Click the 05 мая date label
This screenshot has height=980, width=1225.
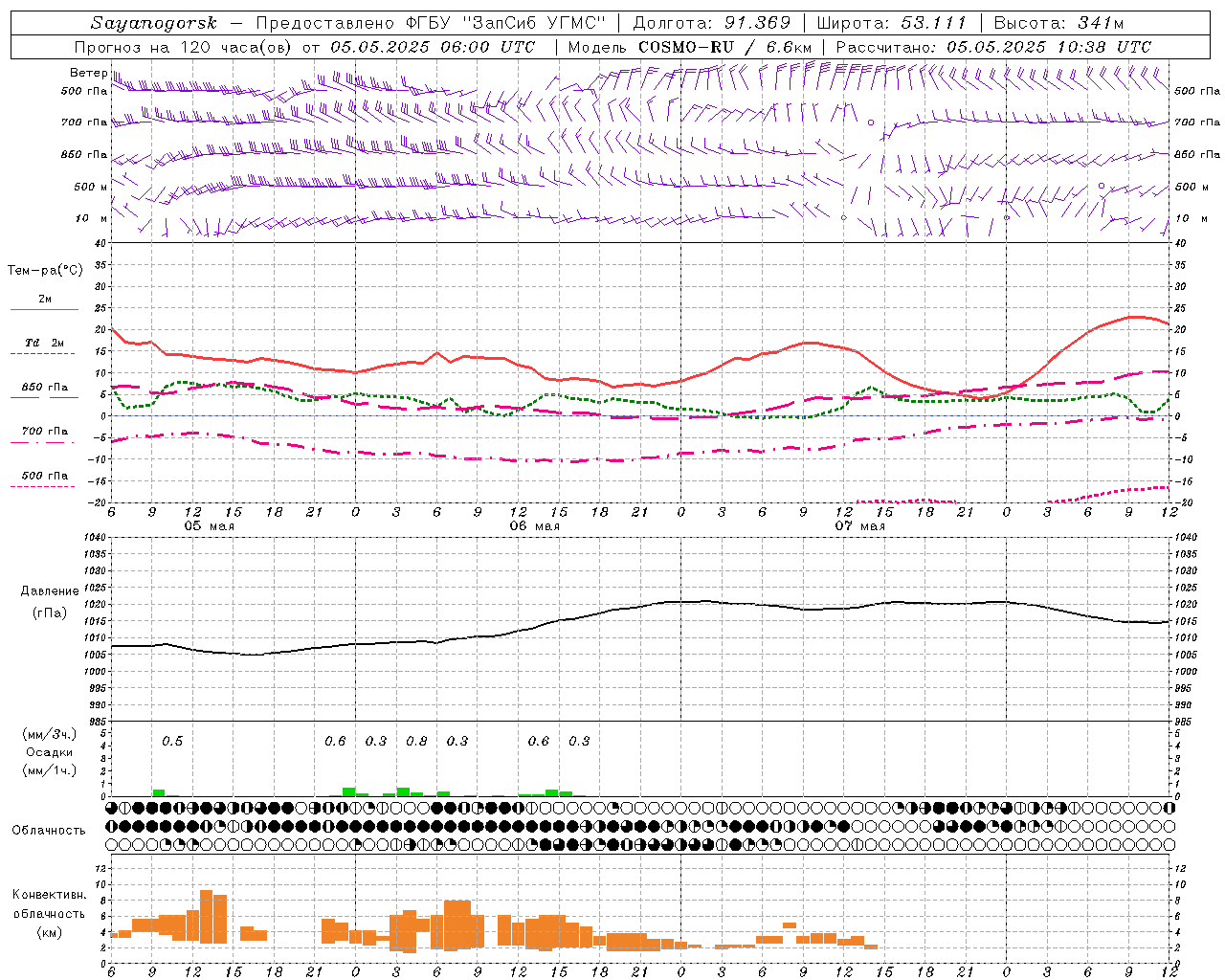point(209,526)
